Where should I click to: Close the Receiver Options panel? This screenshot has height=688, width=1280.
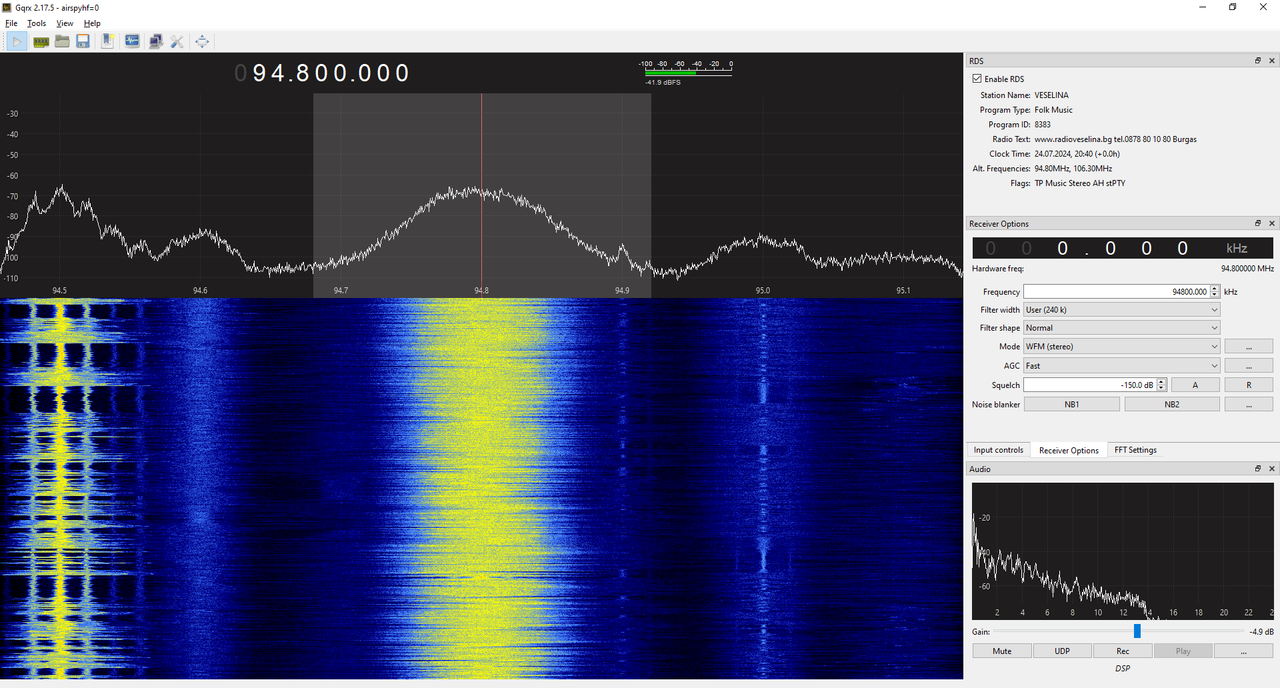point(1272,224)
